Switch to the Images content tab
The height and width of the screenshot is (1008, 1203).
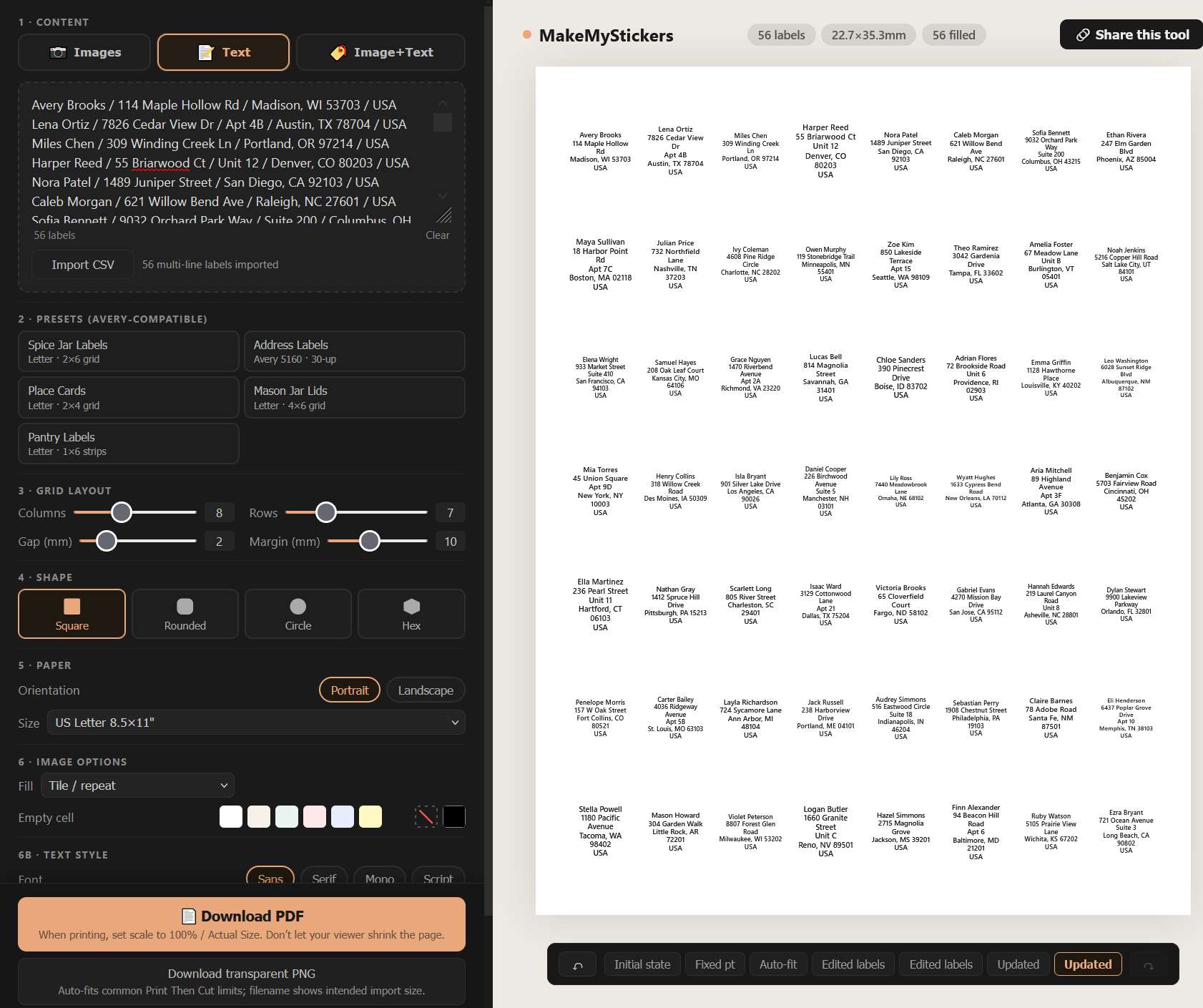click(x=84, y=52)
